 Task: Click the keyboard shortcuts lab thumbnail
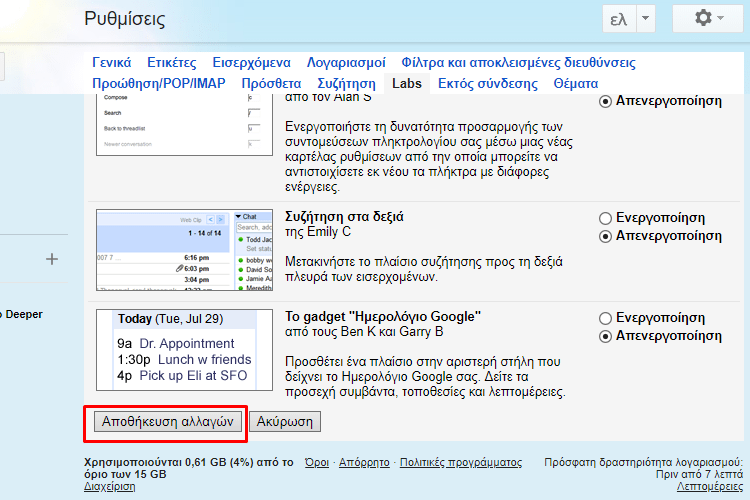(x=184, y=125)
